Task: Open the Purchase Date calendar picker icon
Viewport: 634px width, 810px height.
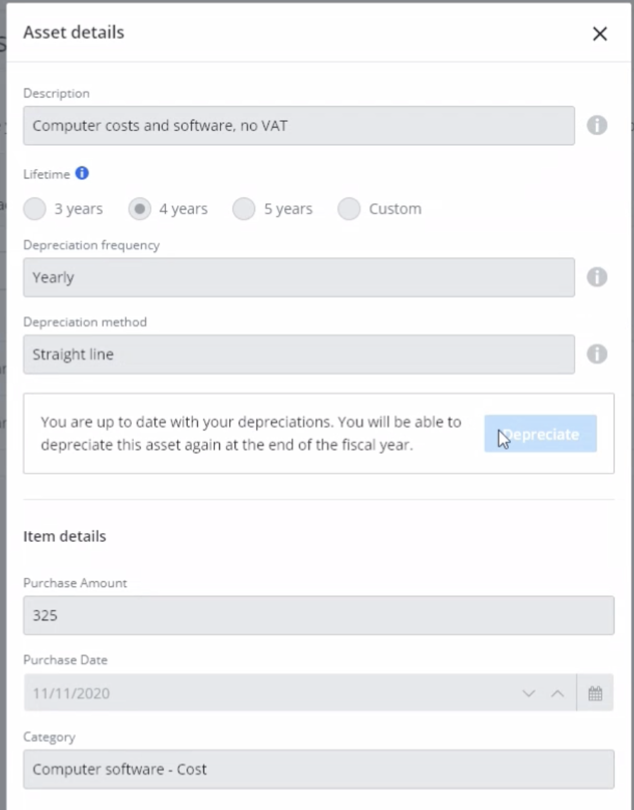Action: coord(595,693)
